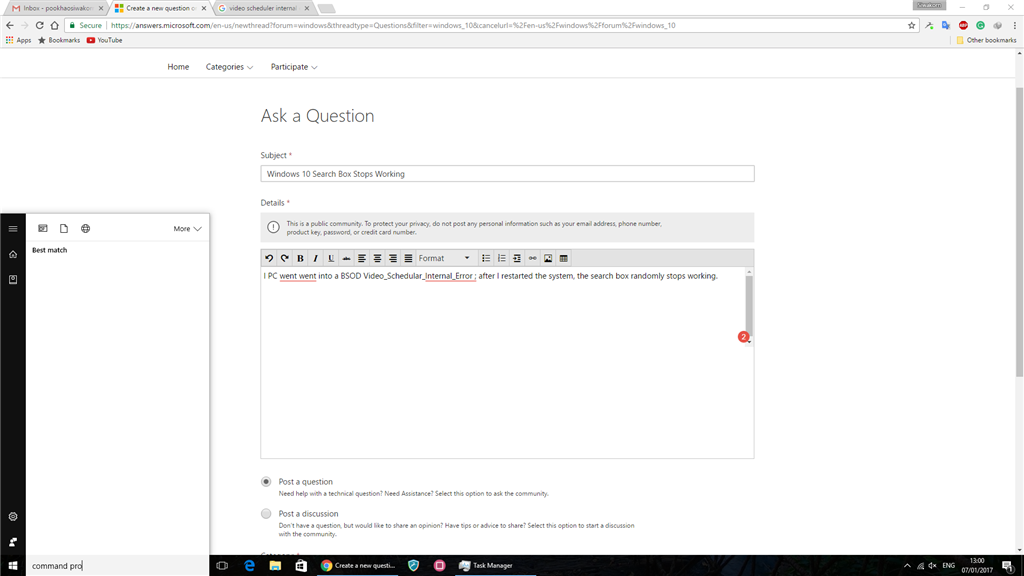
Task: Insert an image from the editor toolbar
Action: (548, 259)
